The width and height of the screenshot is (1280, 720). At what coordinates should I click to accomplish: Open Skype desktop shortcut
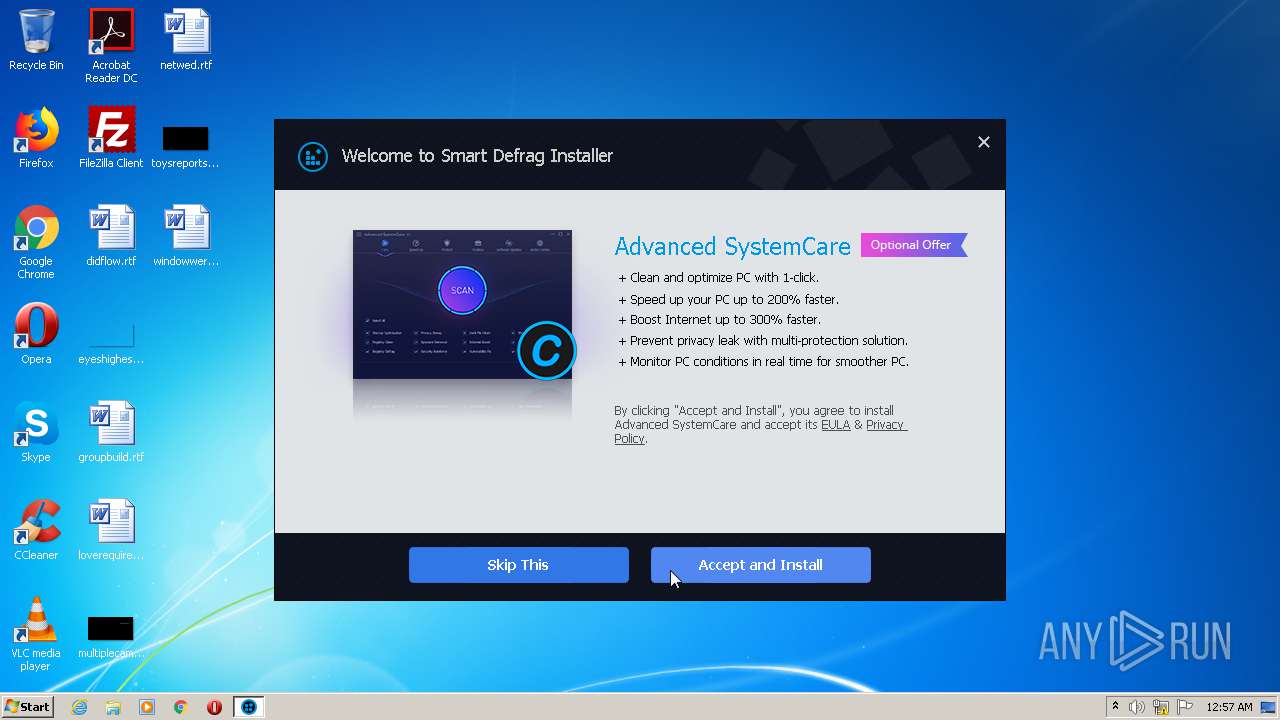coord(36,432)
